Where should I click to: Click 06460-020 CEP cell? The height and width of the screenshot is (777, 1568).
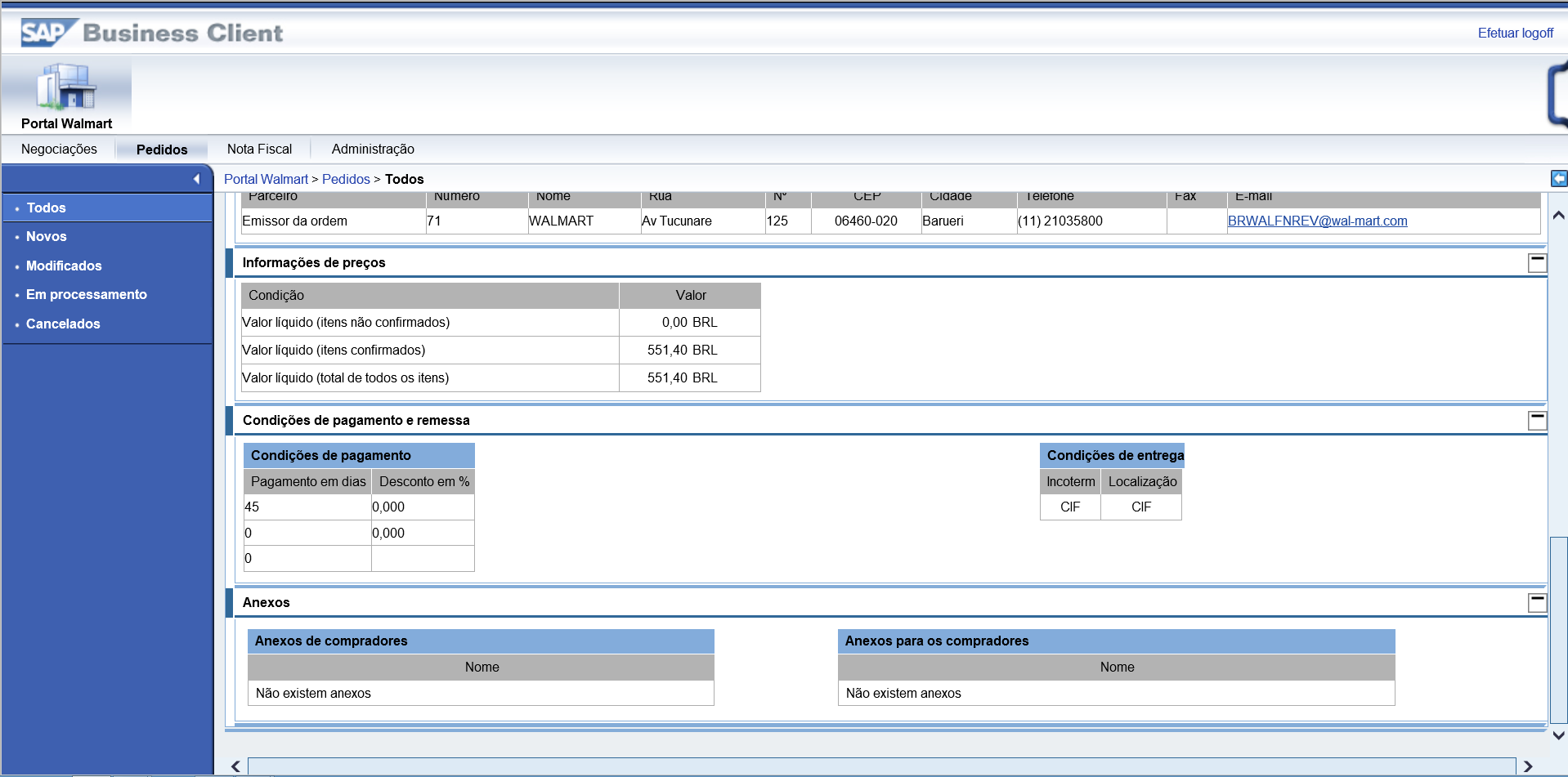pos(866,221)
